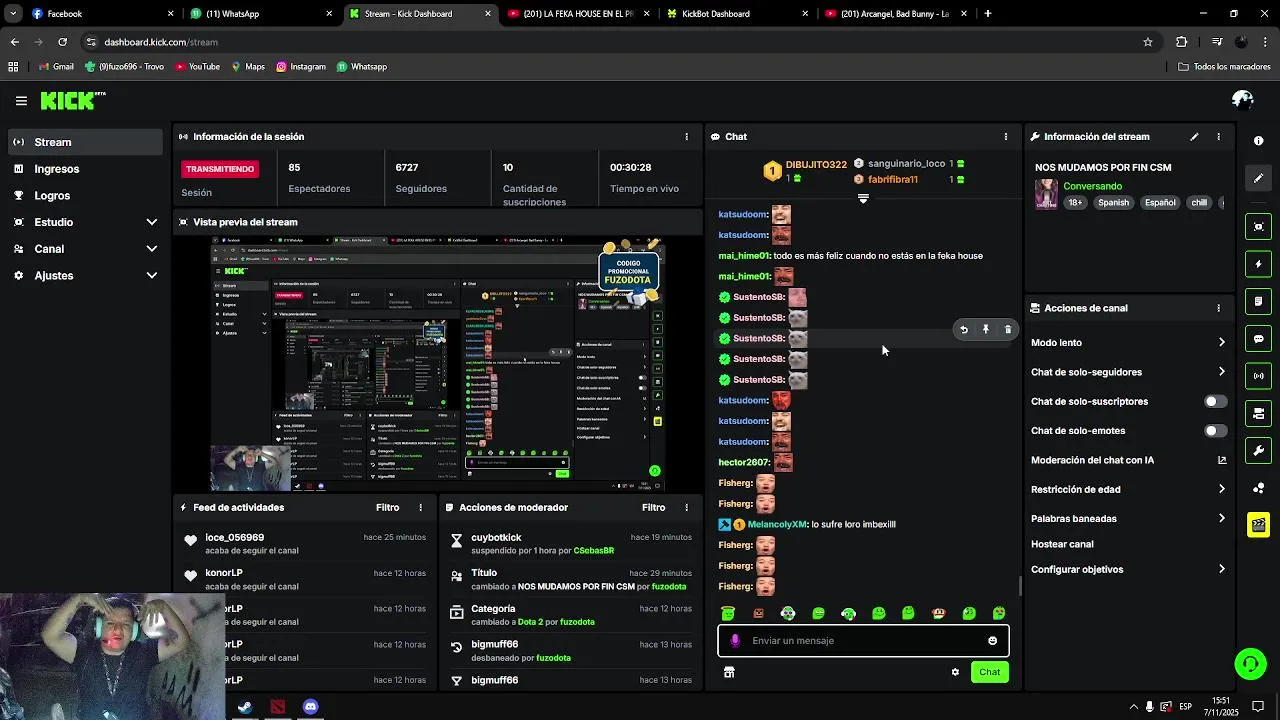The width and height of the screenshot is (1280, 720).
Task: Click the broadcast signal icon in right sidebar
Action: coord(1259,376)
